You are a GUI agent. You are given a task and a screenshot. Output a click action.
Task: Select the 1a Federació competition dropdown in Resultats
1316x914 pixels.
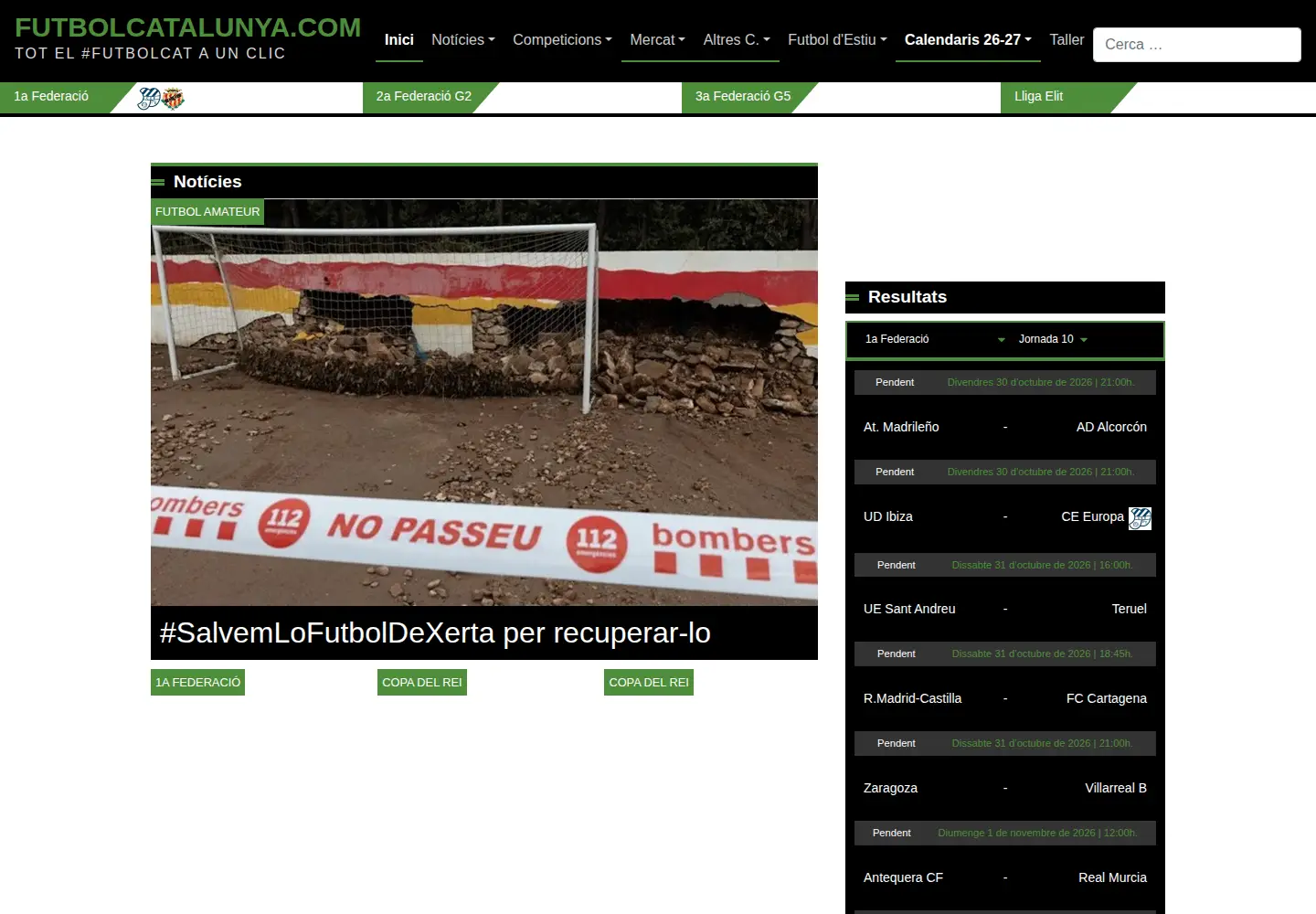coord(934,339)
